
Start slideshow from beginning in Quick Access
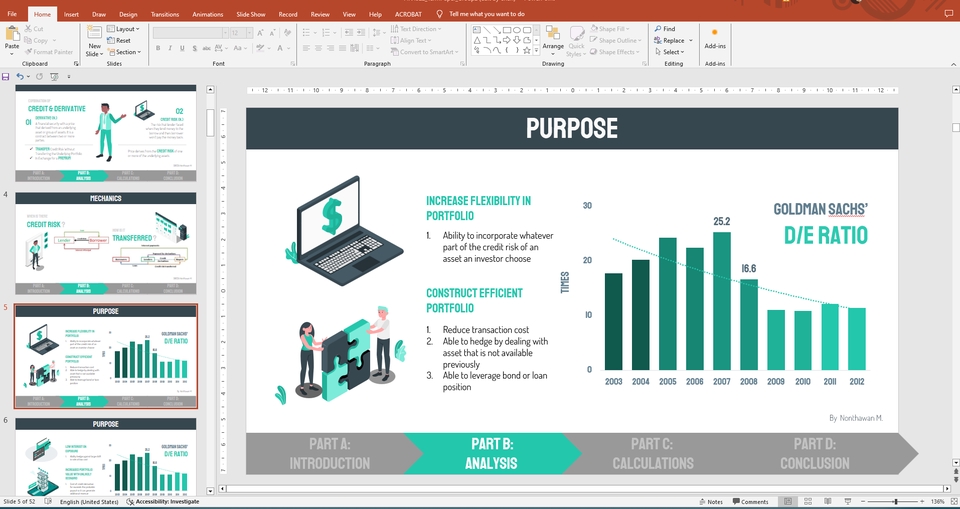click(x=54, y=77)
